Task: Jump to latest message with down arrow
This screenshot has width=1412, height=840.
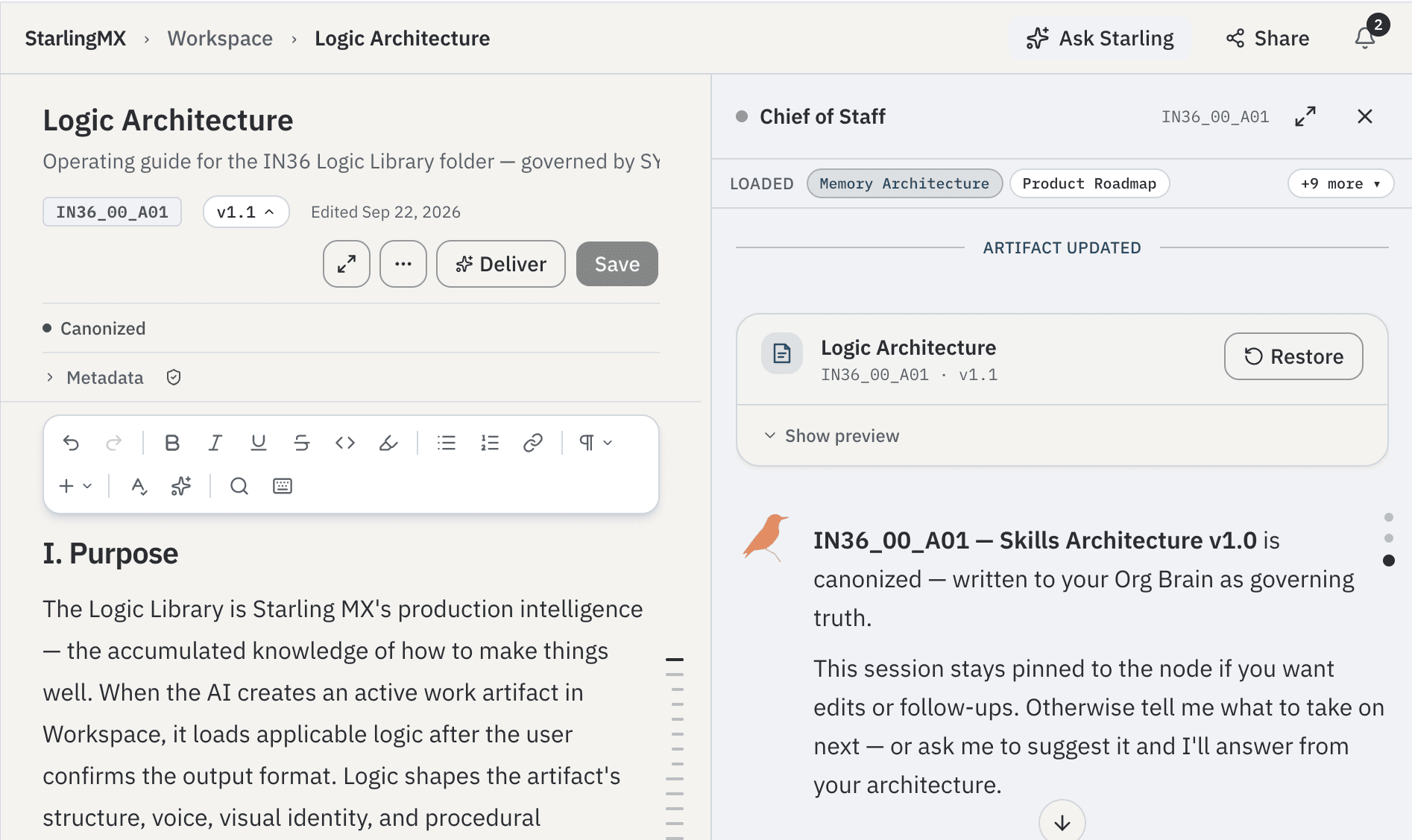Action: 1062,822
